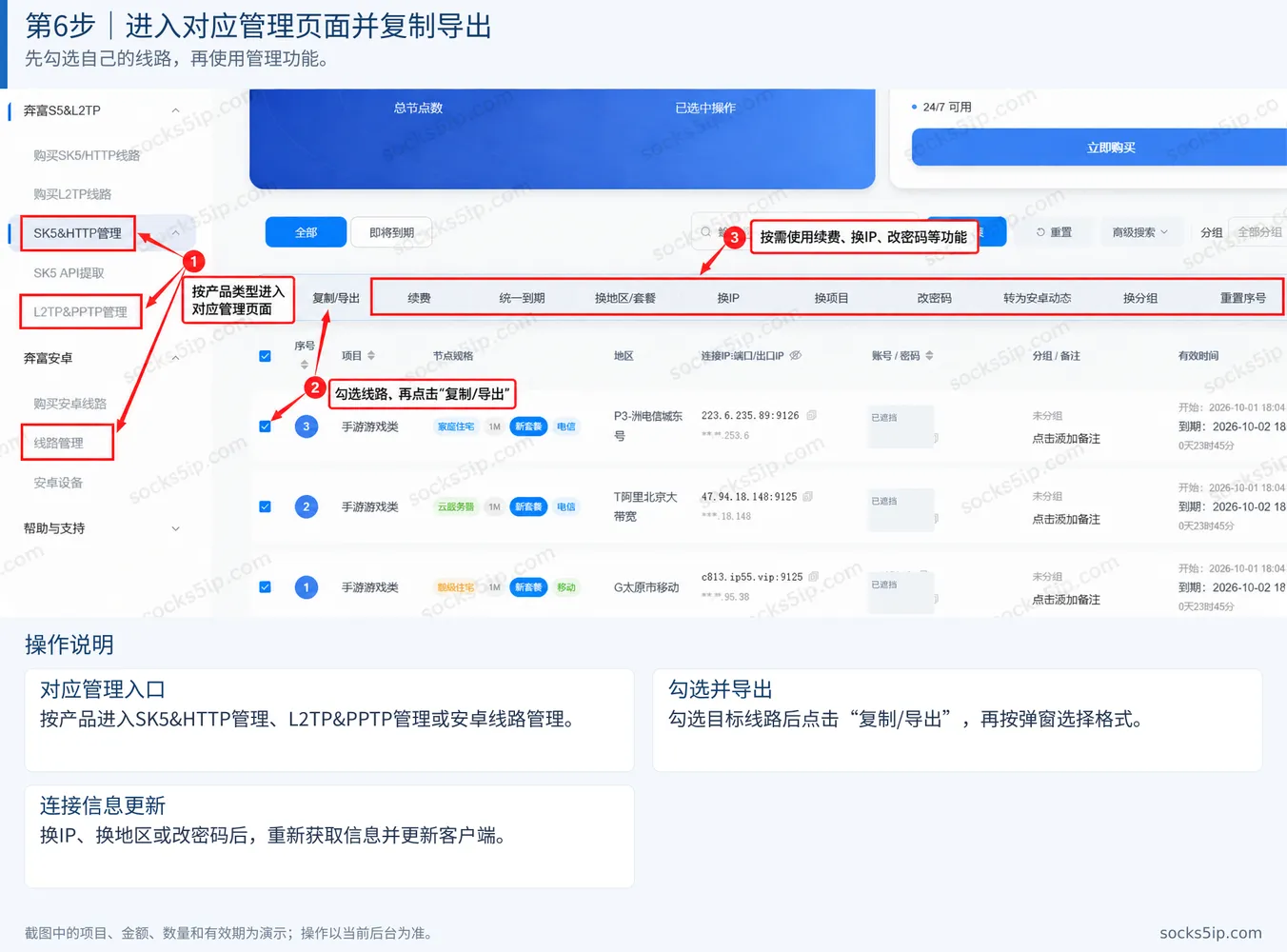
Task: Click the T阿里北京大带宽 region cell
Action: tap(645, 506)
